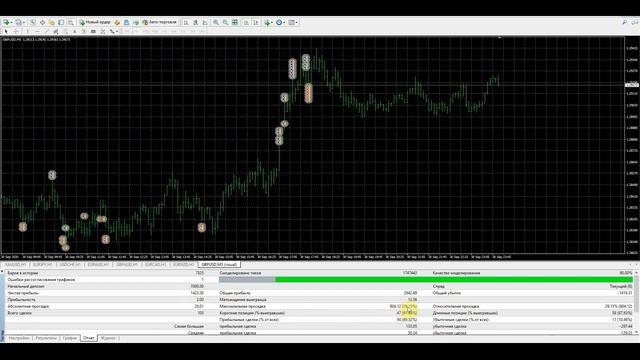The height and width of the screenshot is (360, 640).
Task: Click the GBPUSD,M5 chart title text
Action: click(x=36, y=40)
